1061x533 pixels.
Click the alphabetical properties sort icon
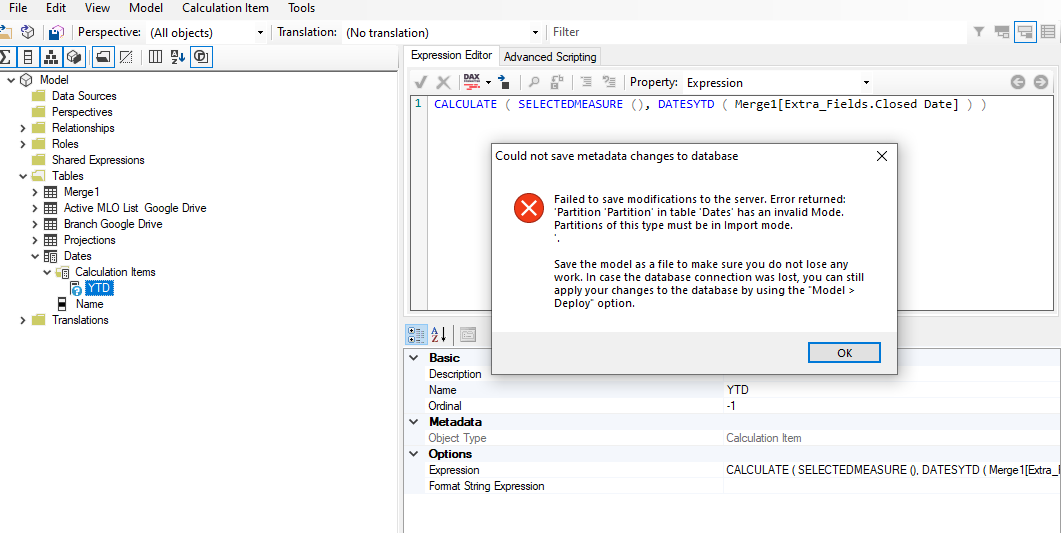(x=438, y=334)
